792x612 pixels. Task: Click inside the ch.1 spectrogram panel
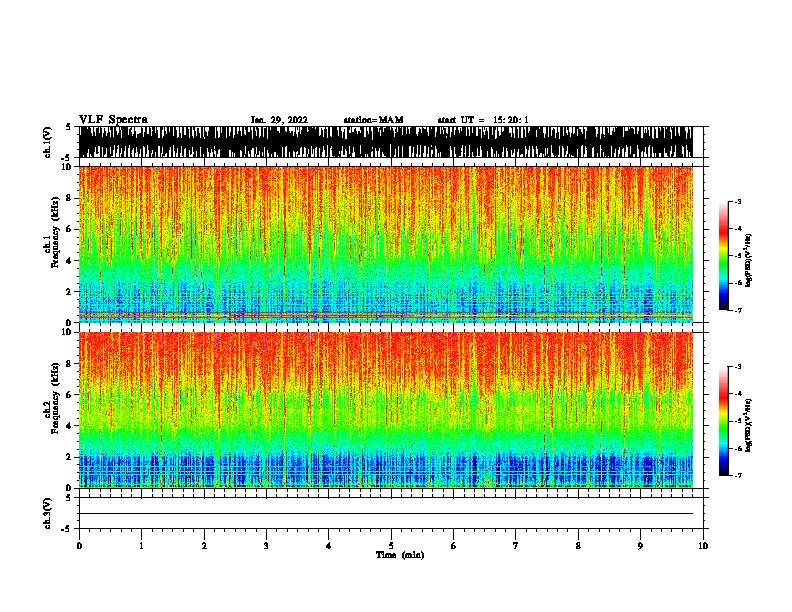tap(386, 244)
